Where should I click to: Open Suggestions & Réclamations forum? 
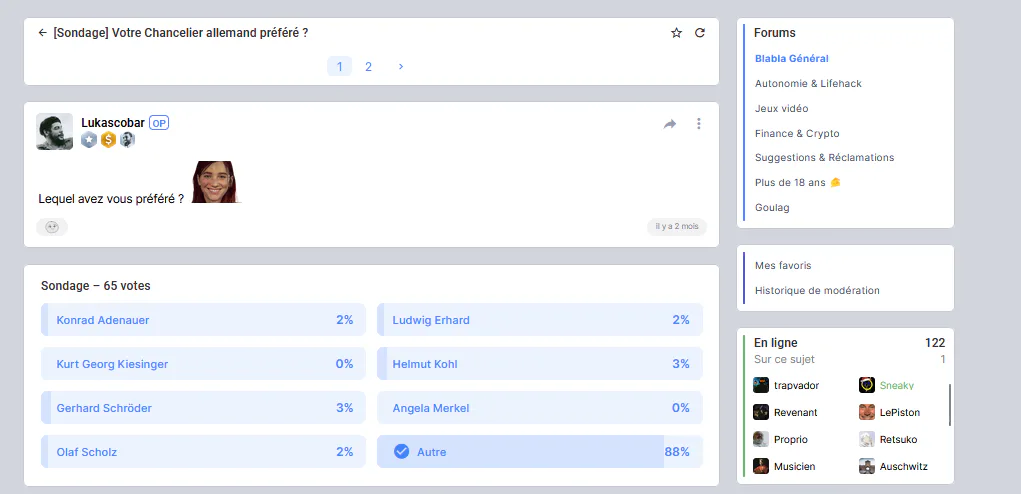point(824,158)
